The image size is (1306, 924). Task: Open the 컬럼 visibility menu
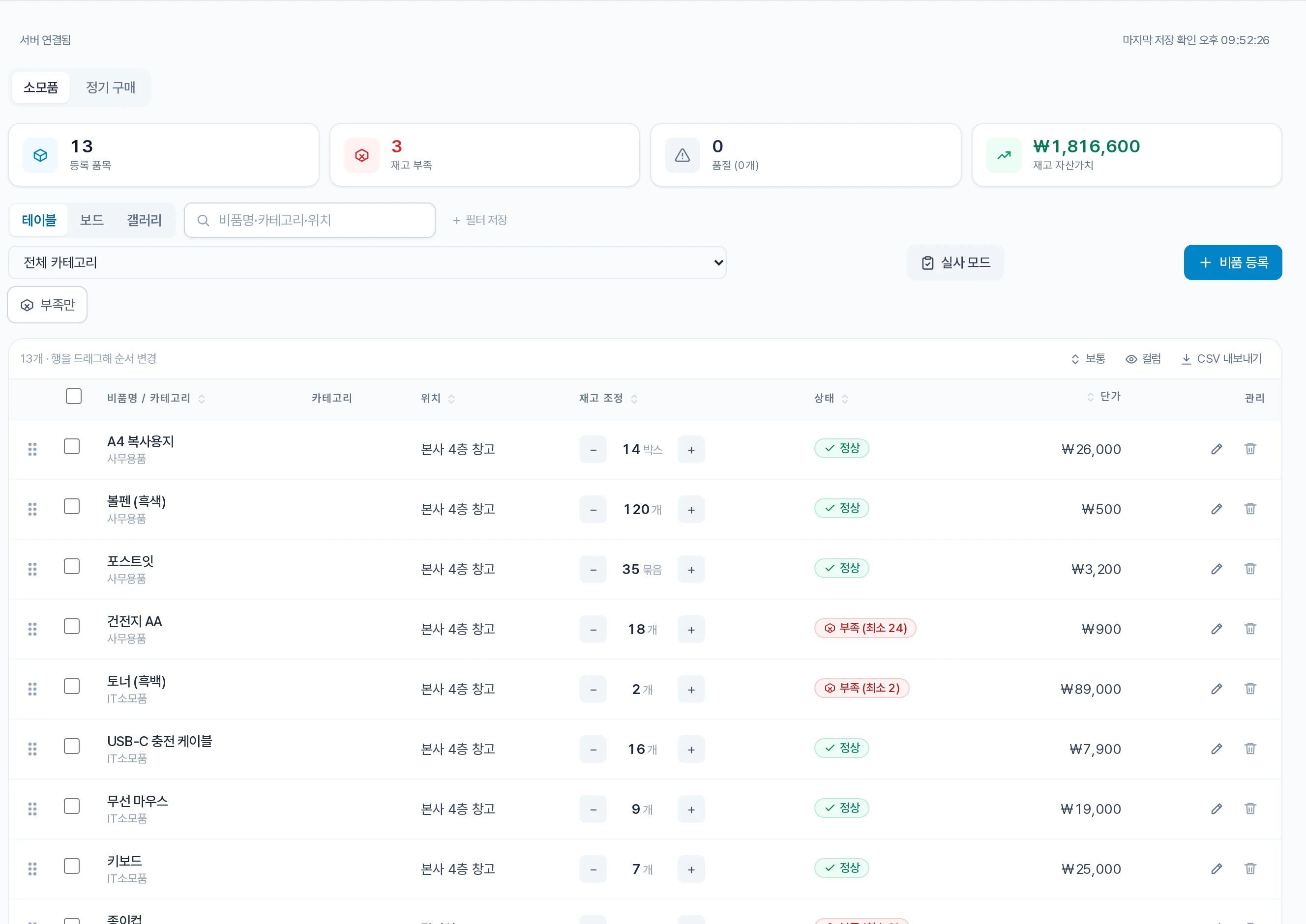pyautogui.click(x=1143, y=359)
